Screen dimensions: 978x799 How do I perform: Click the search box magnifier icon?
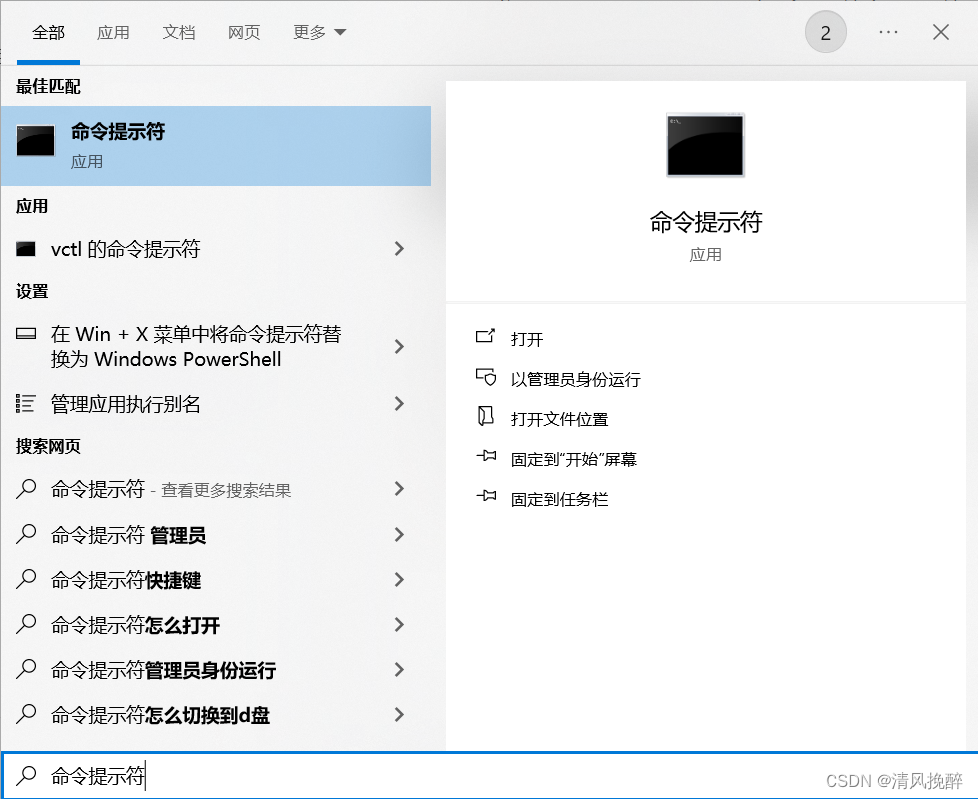pos(26,775)
